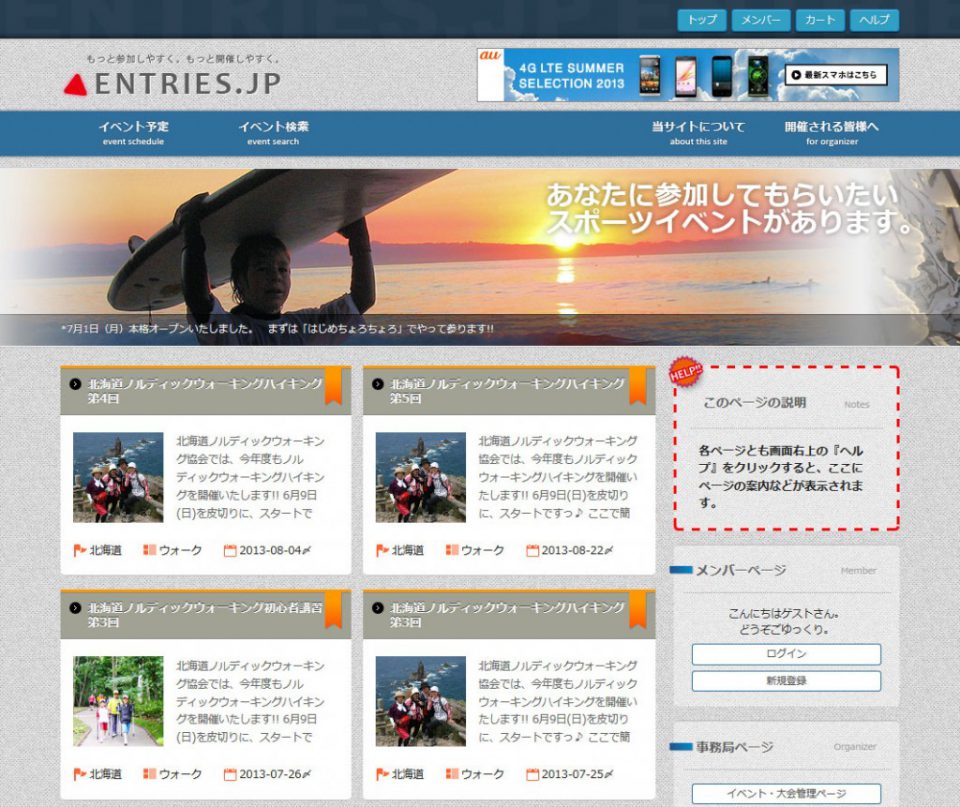Open the イベント・大会管理ページ button
960x807 pixels.
(786, 794)
